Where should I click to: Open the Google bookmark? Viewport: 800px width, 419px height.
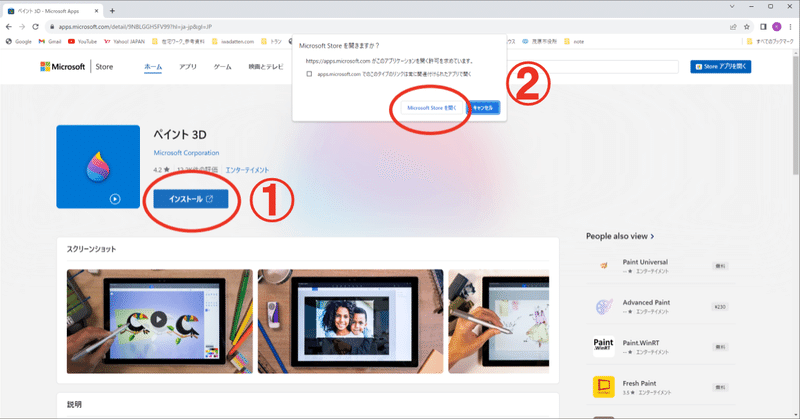click(19, 41)
